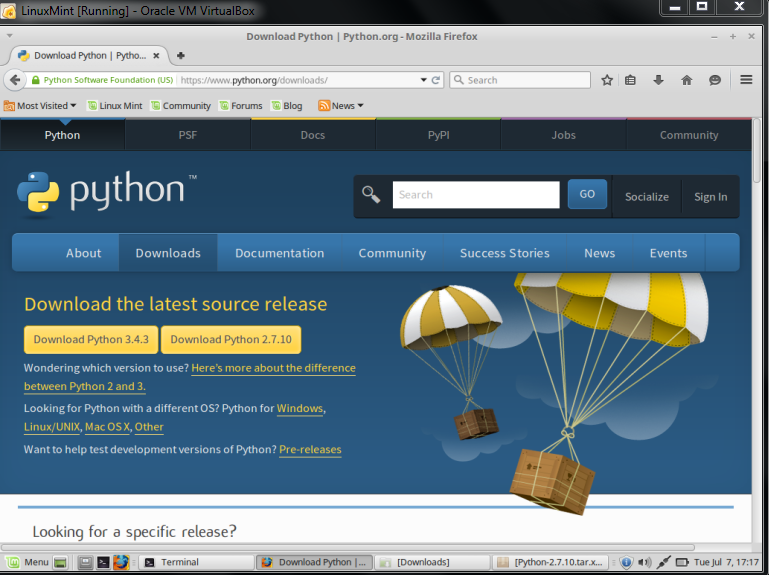The width and height of the screenshot is (769, 575).
Task: Open the Community bookmark in bookmarks toolbar
Action: 181,105
